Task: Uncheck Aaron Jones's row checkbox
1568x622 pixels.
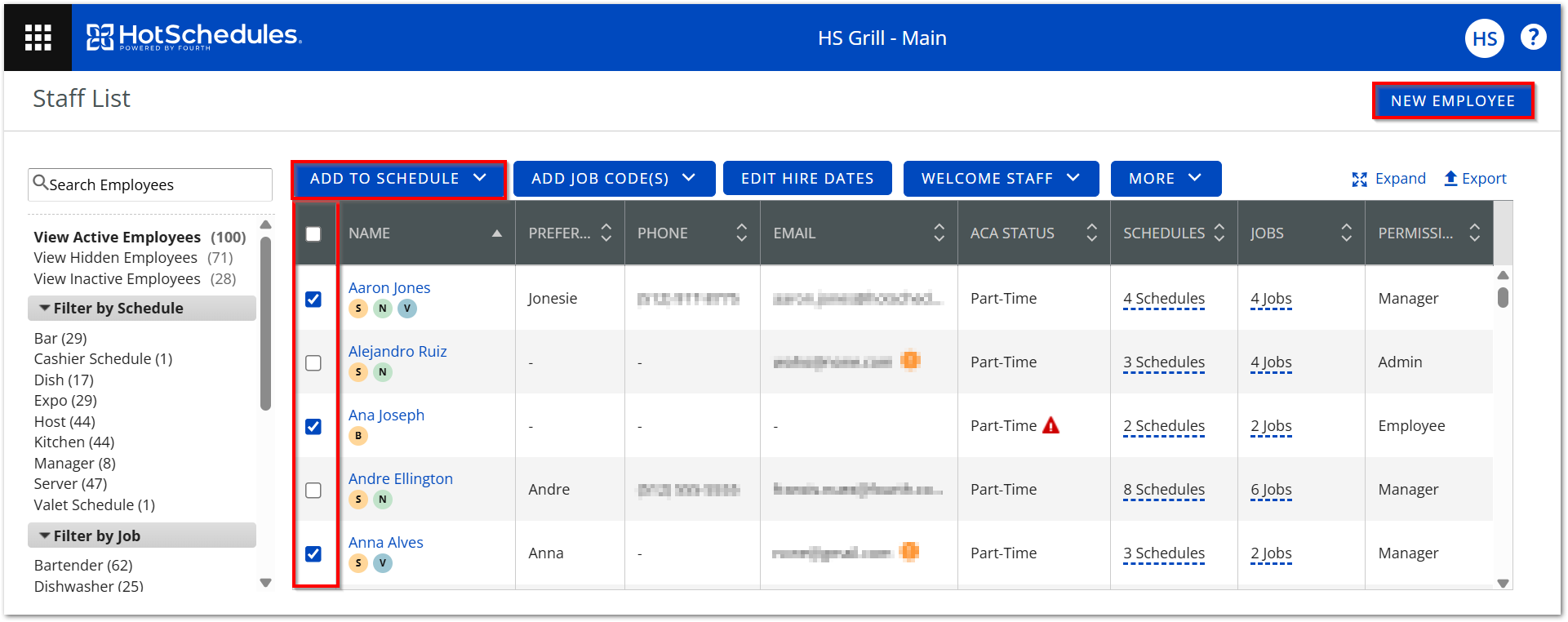Action: click(x=313, y=300)
